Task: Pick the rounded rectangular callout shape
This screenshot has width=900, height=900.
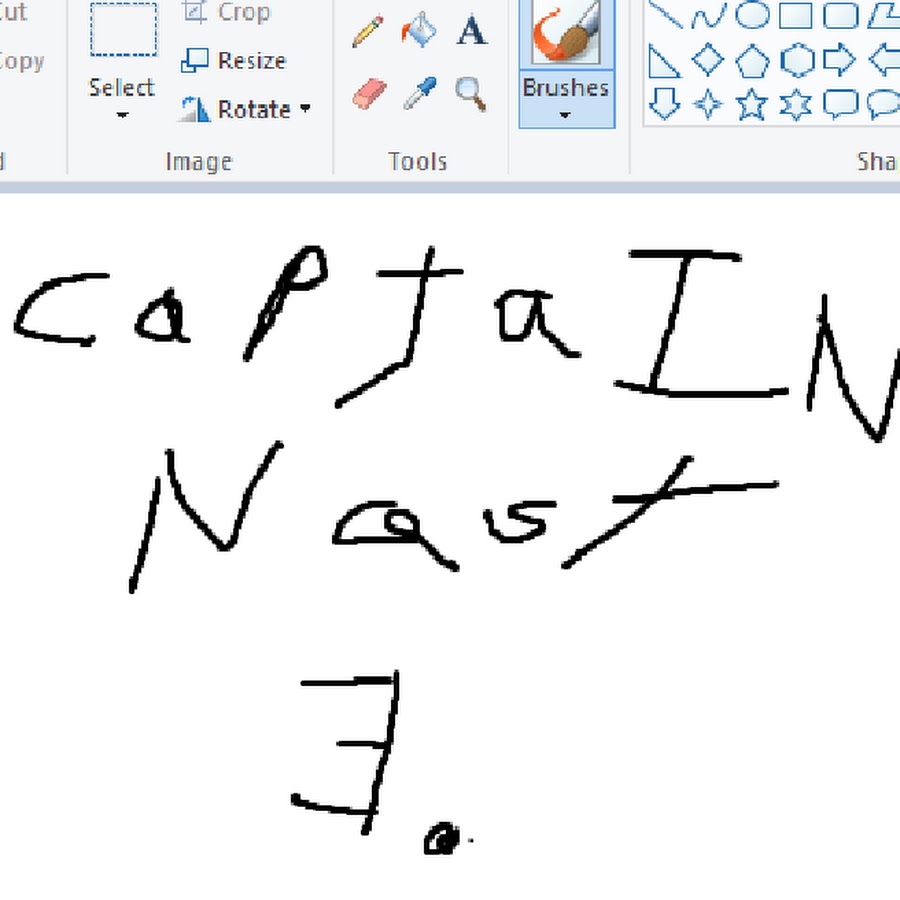Action: (x=839, y=103)
